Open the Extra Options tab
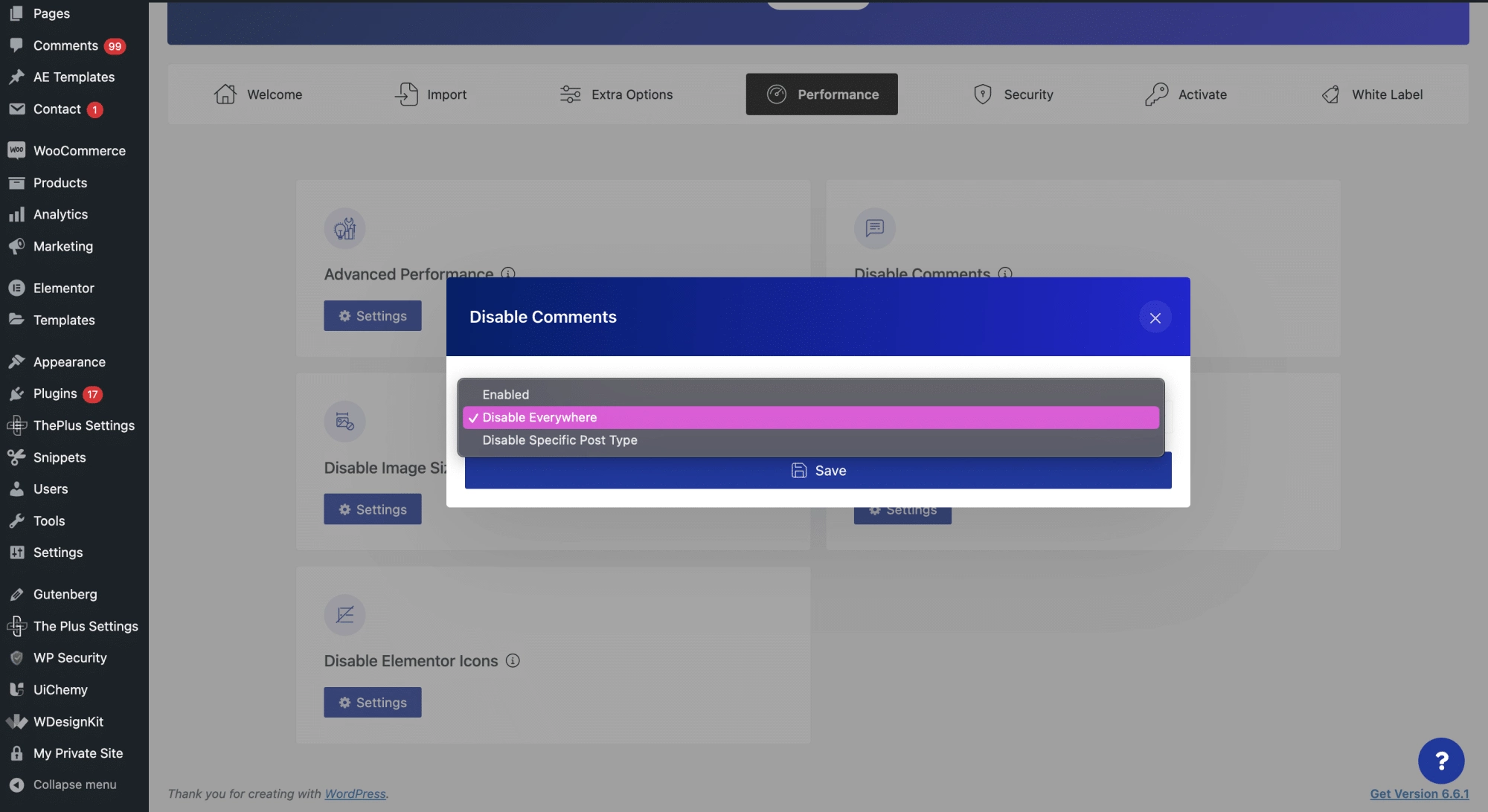 [616, 94]
